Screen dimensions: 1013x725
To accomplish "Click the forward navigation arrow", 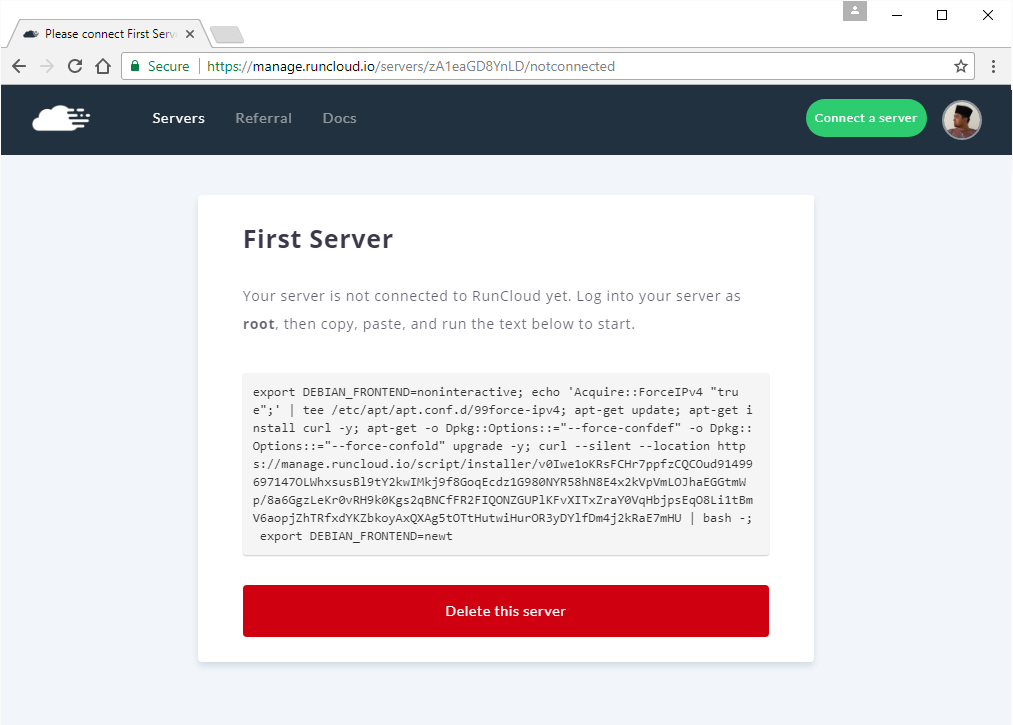I will click(x=46, y=66).
